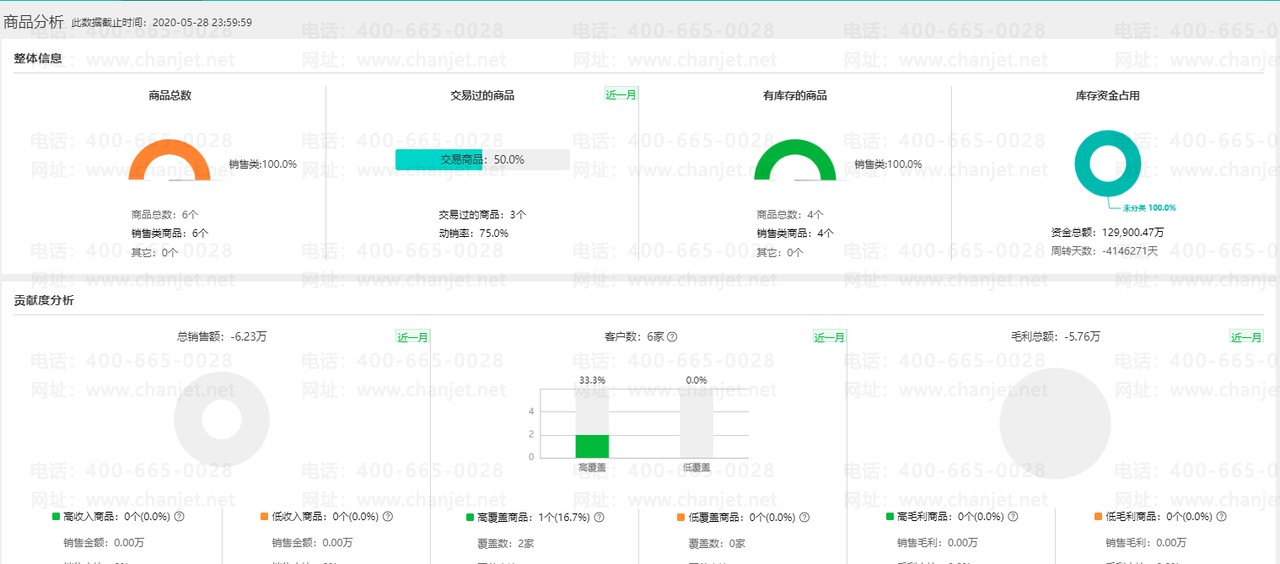Click help icon next to 高收入商品

(180, 517)
